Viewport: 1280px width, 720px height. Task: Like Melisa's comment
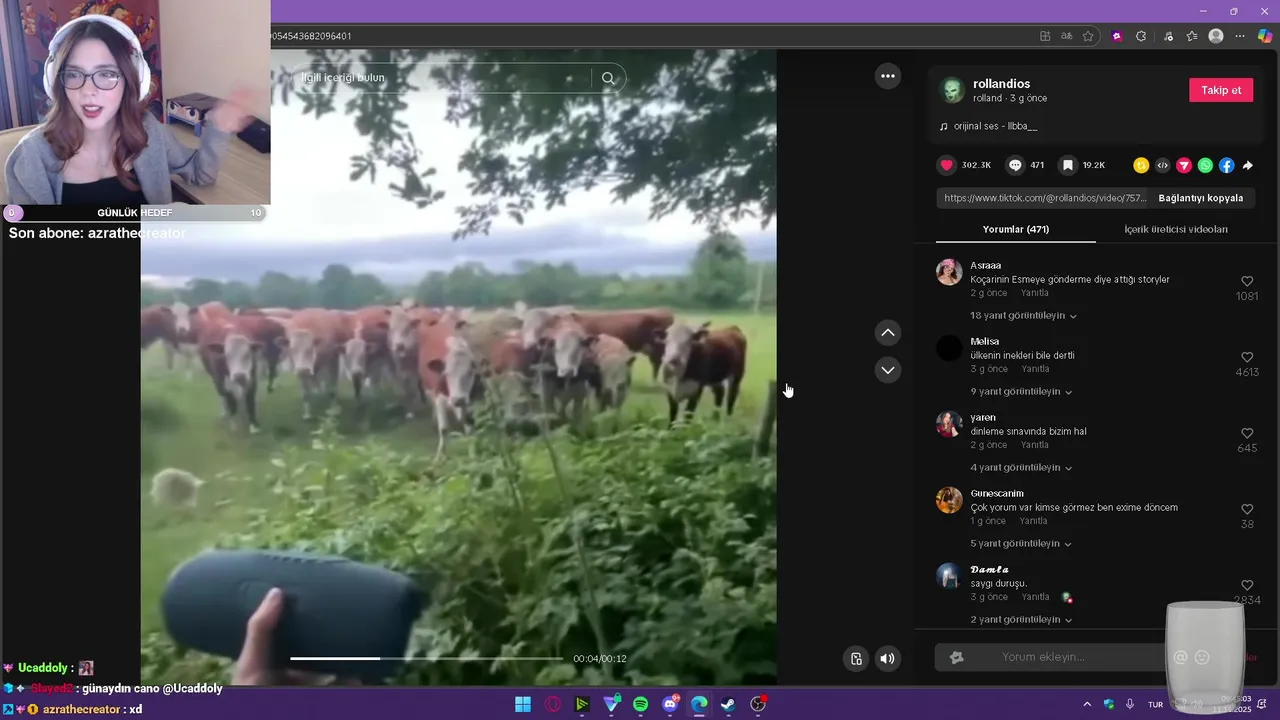point(1247,358)
